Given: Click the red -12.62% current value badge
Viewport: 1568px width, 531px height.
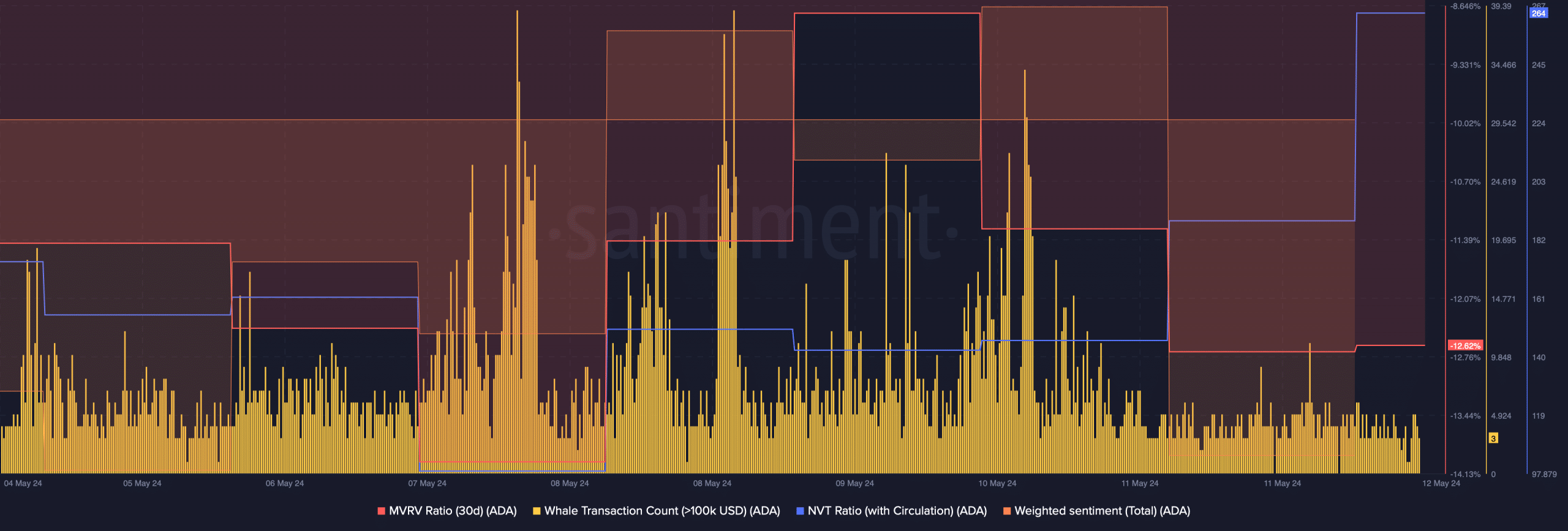Looking at the screenshot, I should pyautogui.click(x=1465, y=346).
